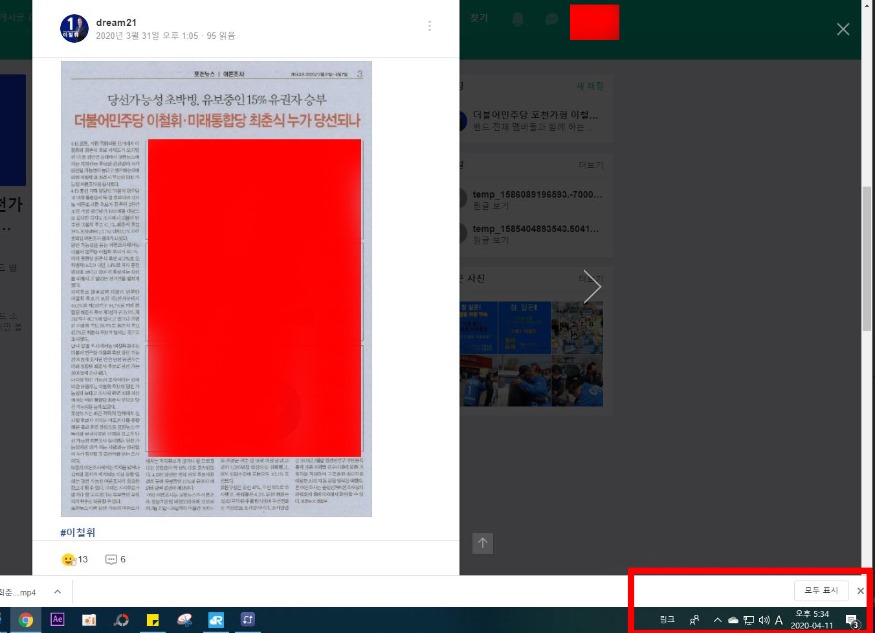Click the 링크 toolbar in taskbar
This screenshot has width=875, height=633.
[667, 620]
